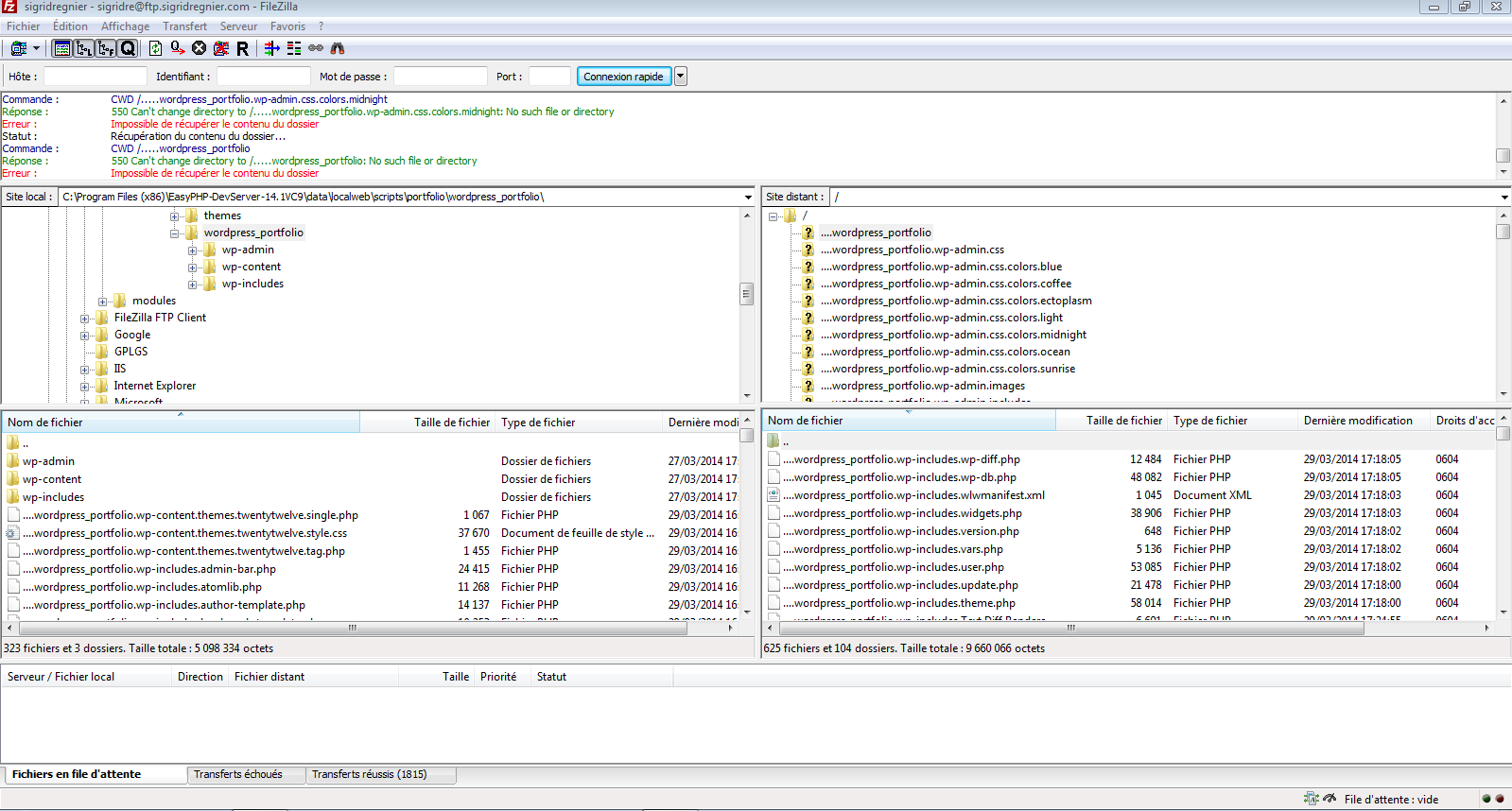Sort remote files by Dernière modification
This screenshot has height=811, width=1512.
[1363, 421]
